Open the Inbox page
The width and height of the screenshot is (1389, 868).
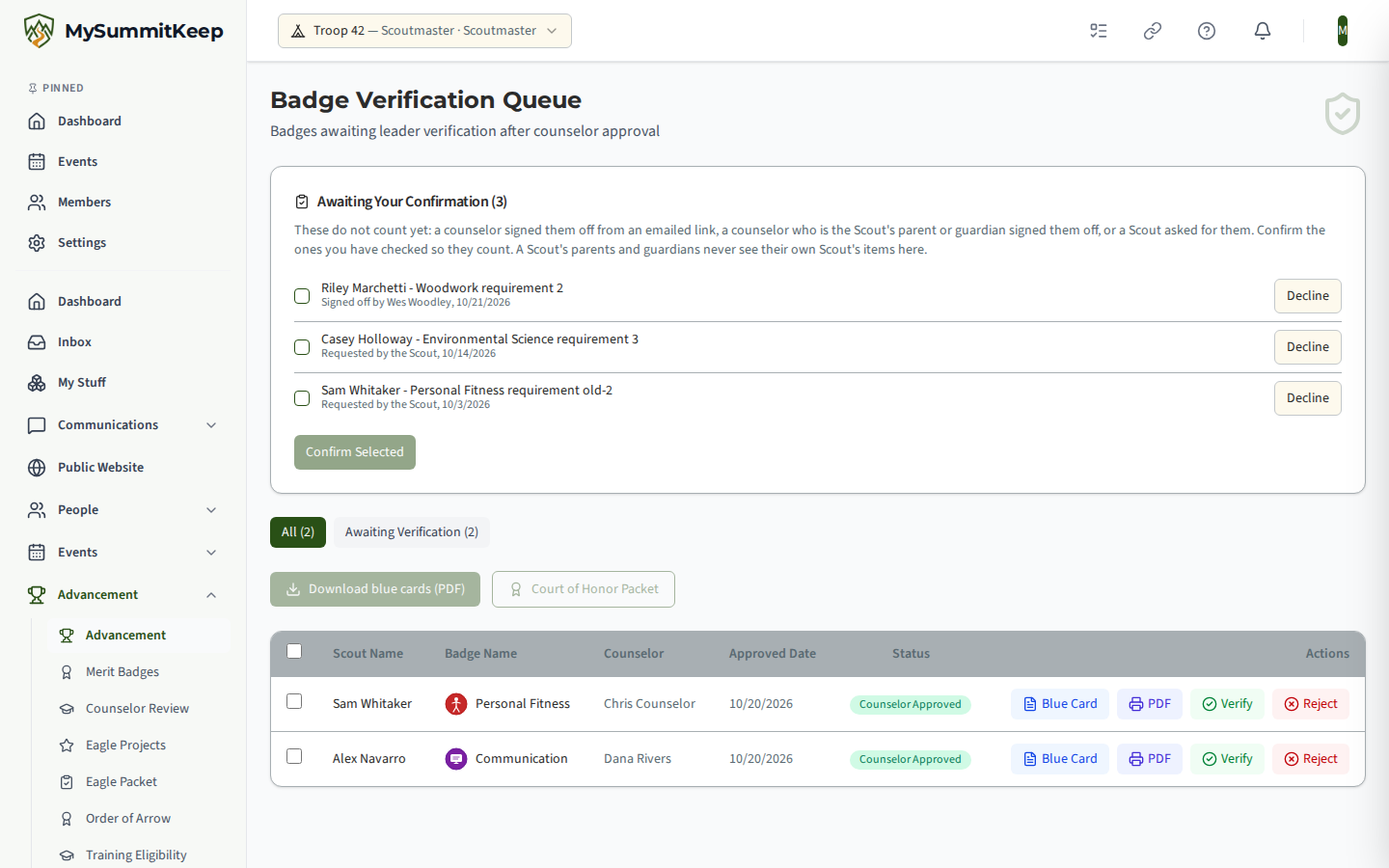tap(123, 342)
